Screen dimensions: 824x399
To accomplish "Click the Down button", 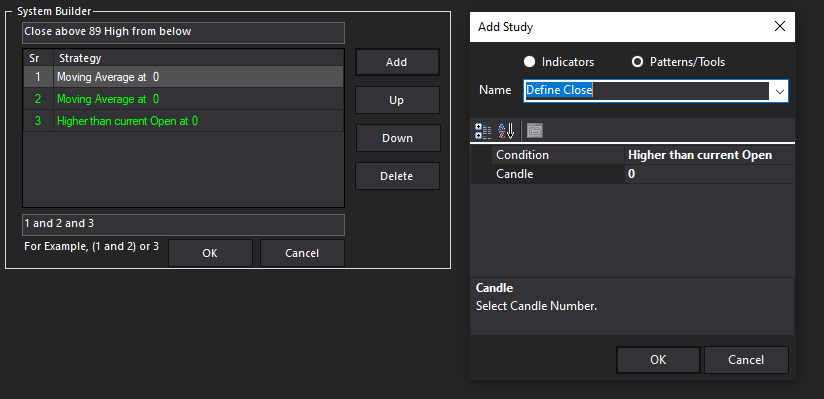I will point(398,138).
